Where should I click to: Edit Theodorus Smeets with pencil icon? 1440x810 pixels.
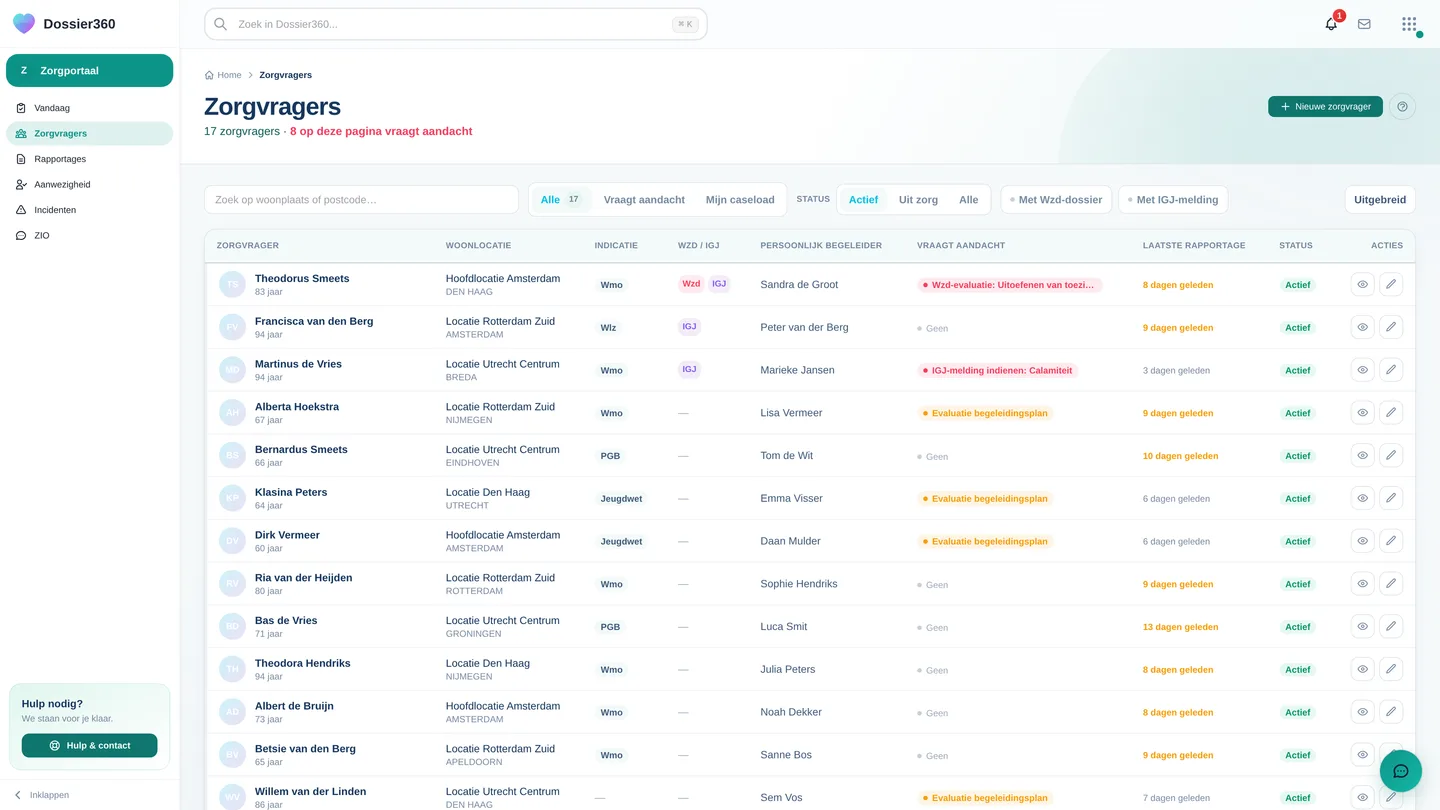1390,285
